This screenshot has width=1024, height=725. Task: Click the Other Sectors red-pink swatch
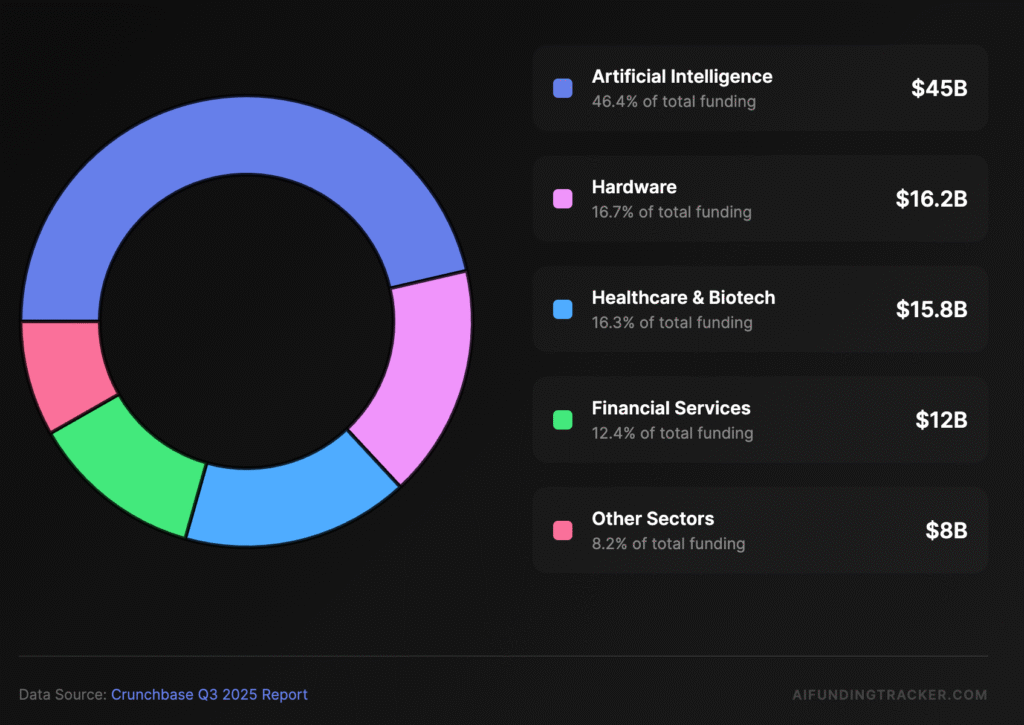[563, 530]
